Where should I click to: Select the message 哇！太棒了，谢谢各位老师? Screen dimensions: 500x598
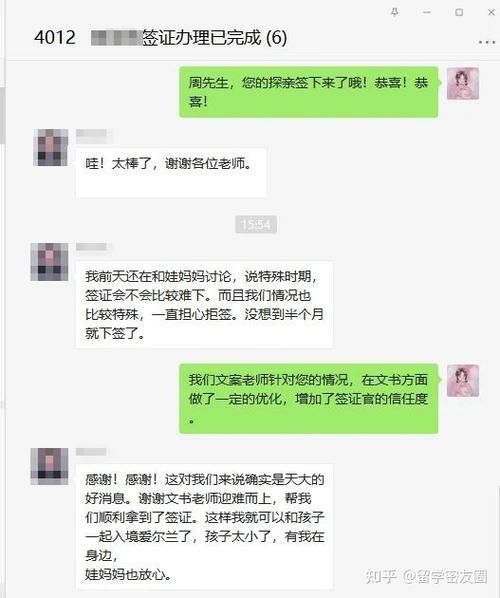point(171,173)
